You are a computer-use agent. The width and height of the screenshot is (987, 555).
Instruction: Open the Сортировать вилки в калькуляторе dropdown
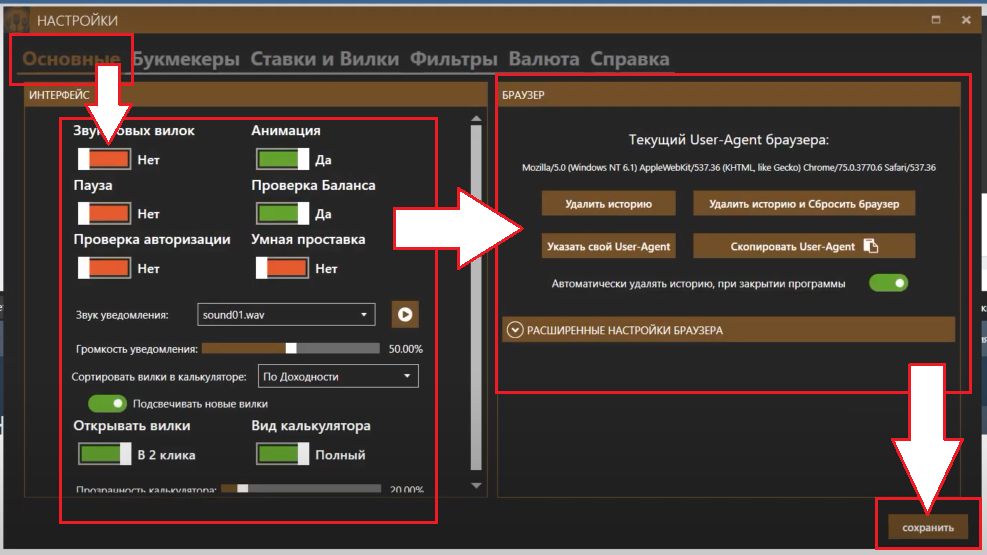[338, 376]
